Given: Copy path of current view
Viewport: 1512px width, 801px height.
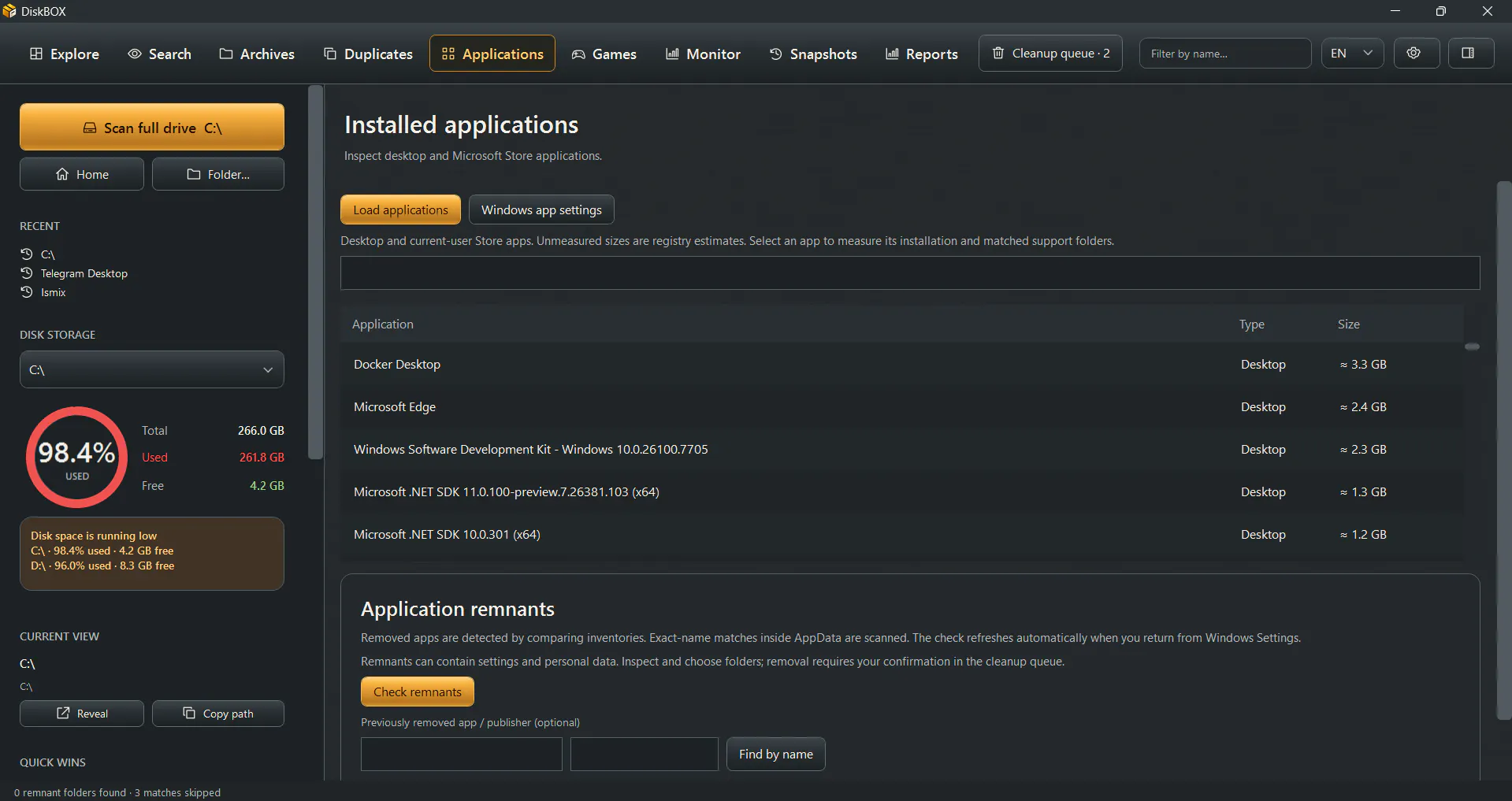Looking at the screenshot, I should pyautogui.click(x=218, y=714).
